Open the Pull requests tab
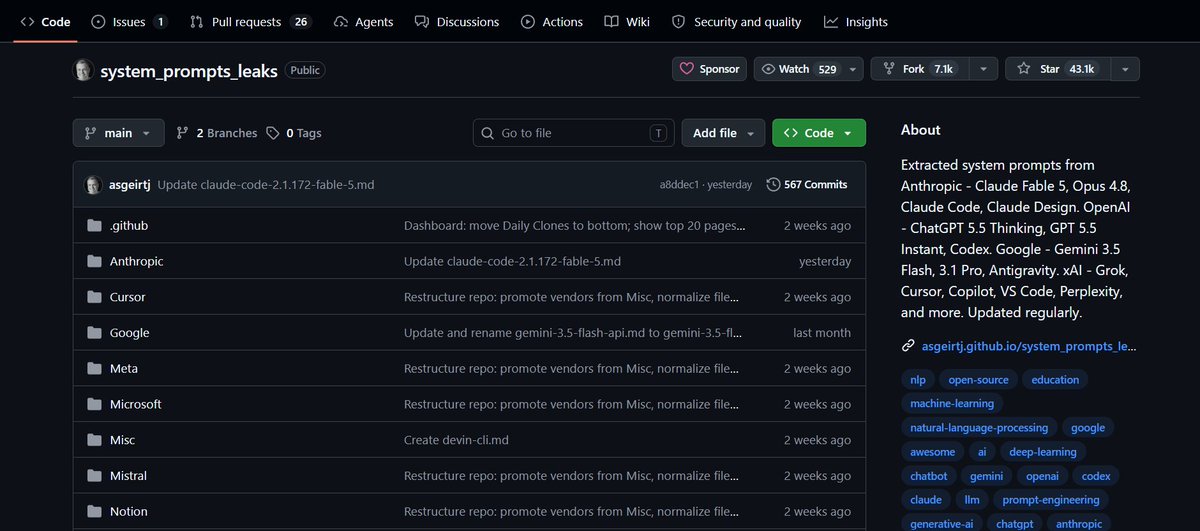This screenshot has height=531, width=1200. pos(250,21)
